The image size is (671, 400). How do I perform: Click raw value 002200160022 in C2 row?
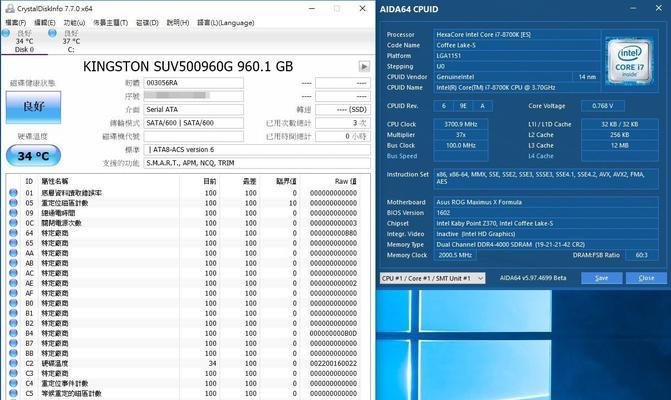click(x=333, y=363)
